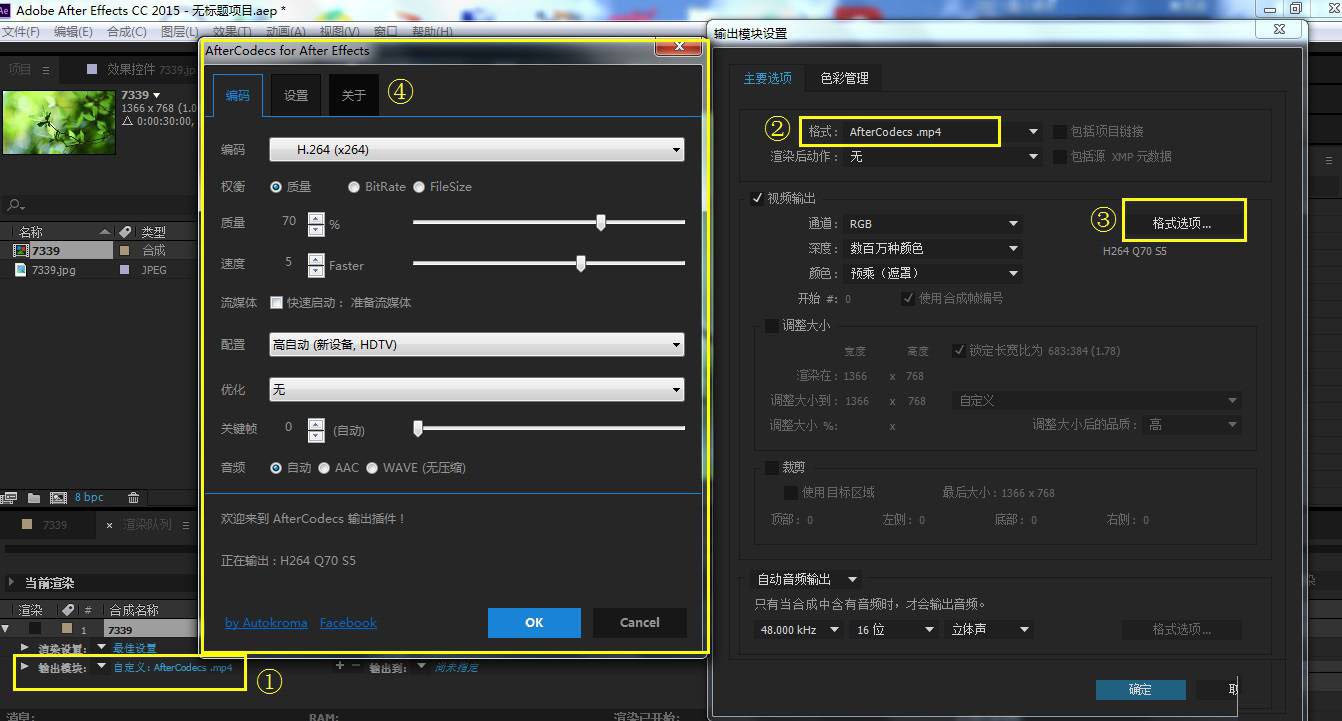Click the project search magnifier icon
Screen dimensions: 1342x721
coord(14,205)
